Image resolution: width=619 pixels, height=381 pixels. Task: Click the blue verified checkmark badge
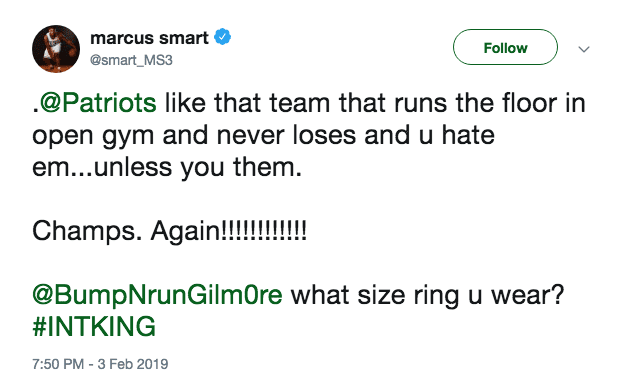[223, 37]
